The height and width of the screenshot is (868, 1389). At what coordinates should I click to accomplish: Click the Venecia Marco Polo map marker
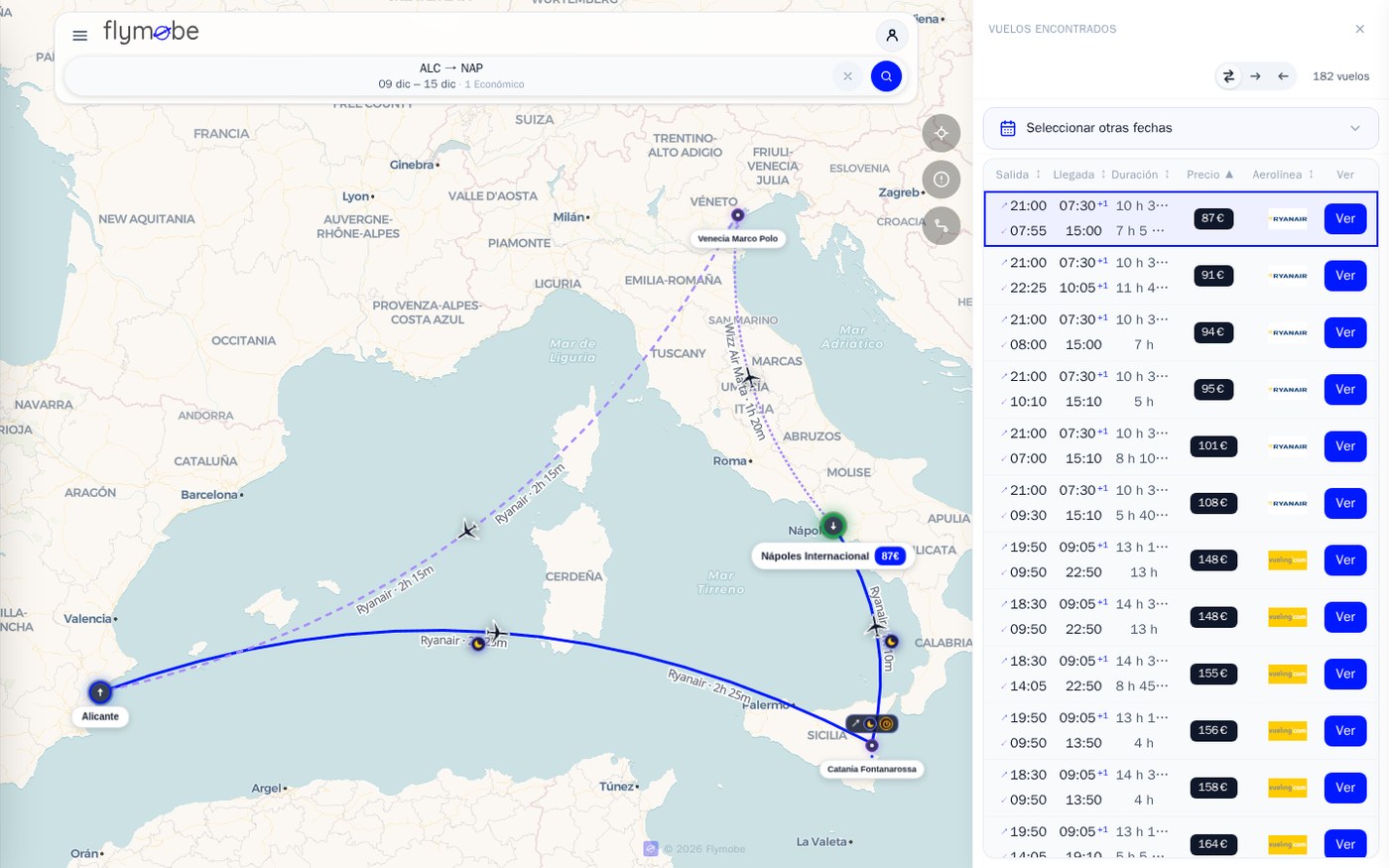point(737,214)
